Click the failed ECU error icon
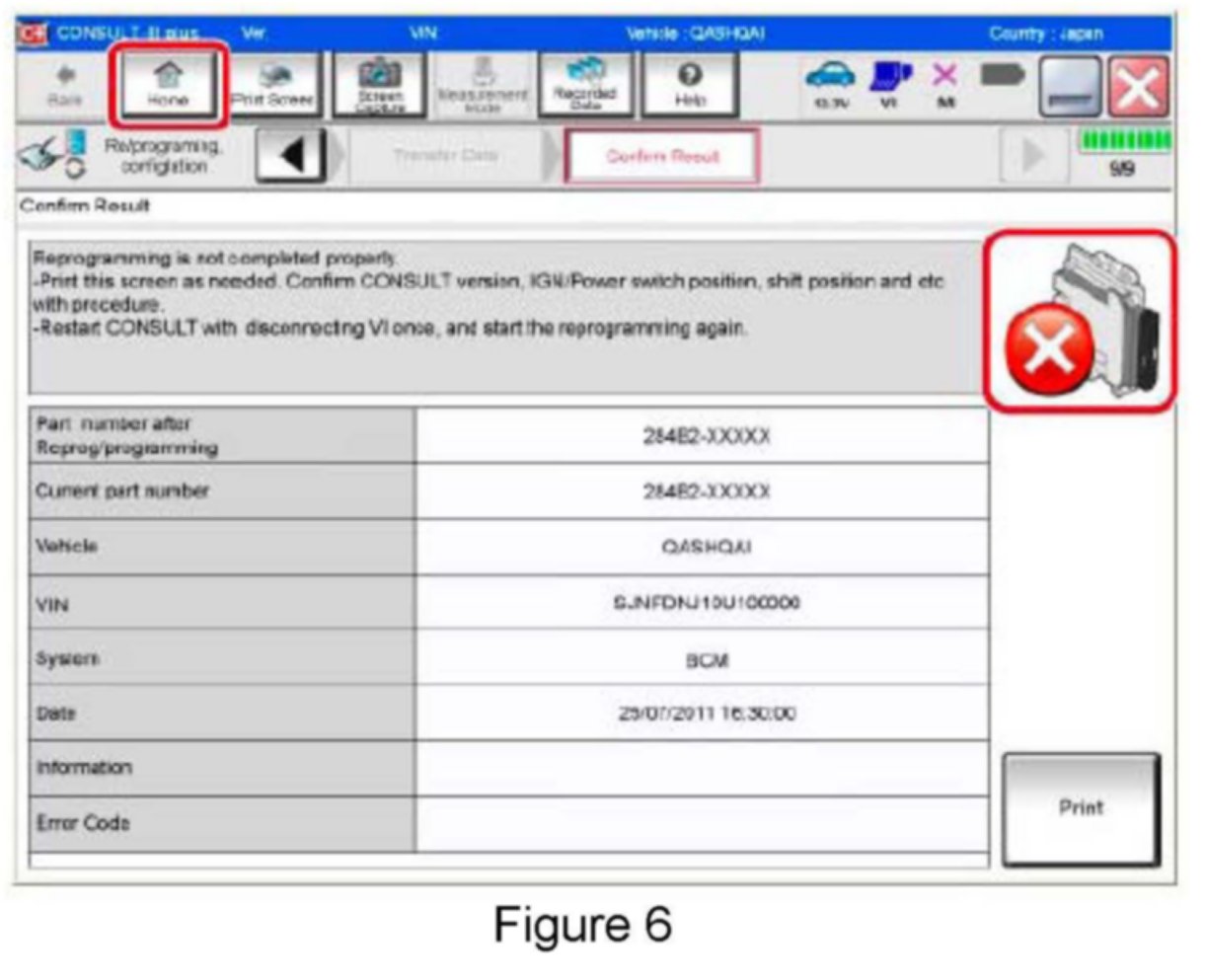The width and height of the screenshot is (1205, 980). tap(1081, 322)
